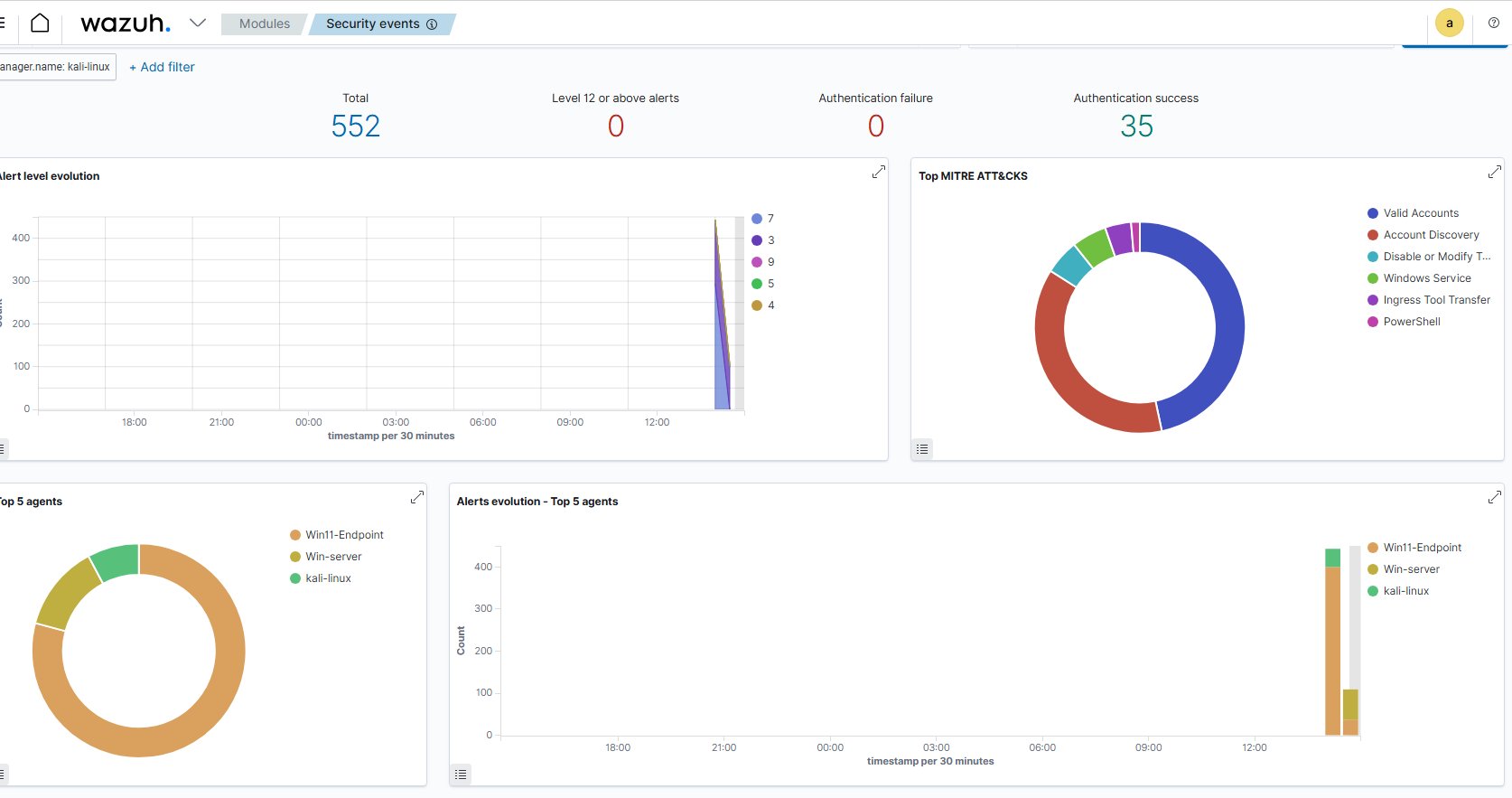Toggle Win-server in Top 5 agents legend
The width and height of the screenshot is (1512, 798).
[325, 557]
